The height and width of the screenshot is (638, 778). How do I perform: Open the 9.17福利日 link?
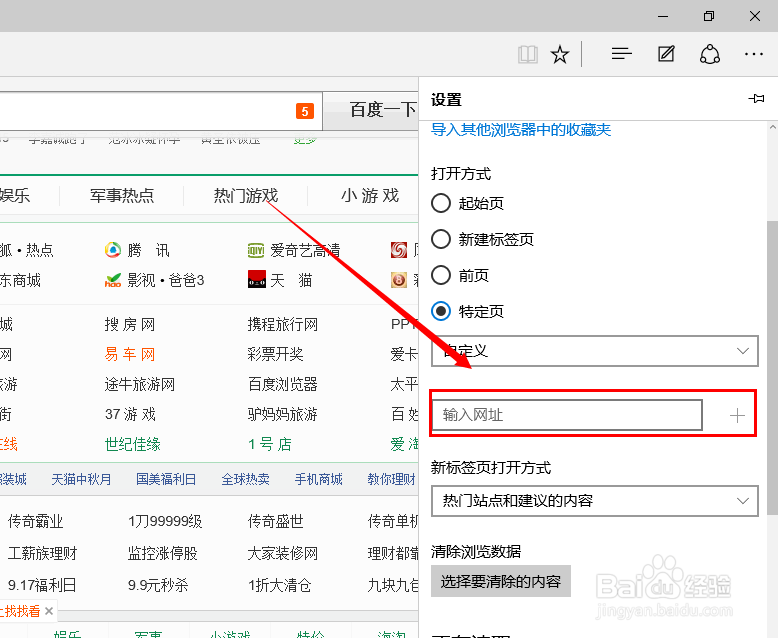click(x=42, y=585)
